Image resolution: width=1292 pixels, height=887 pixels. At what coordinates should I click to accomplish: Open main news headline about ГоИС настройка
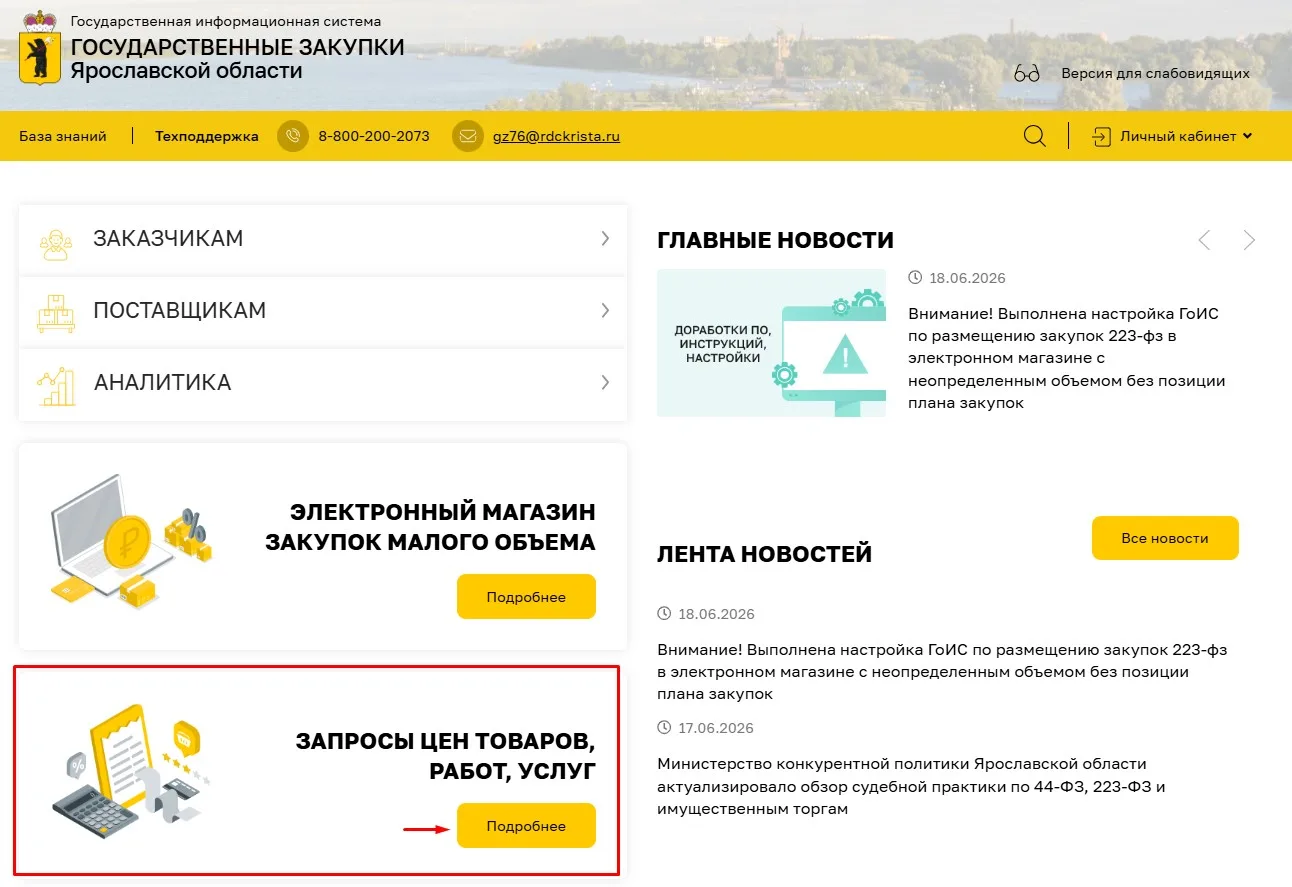click(x=1067, y=358)
